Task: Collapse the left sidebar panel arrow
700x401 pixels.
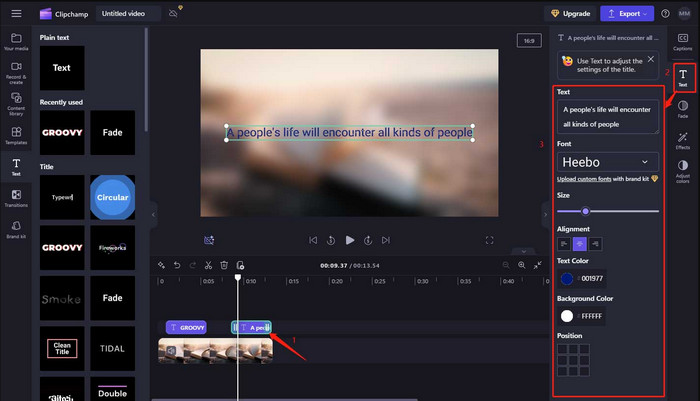Action: 153,215
